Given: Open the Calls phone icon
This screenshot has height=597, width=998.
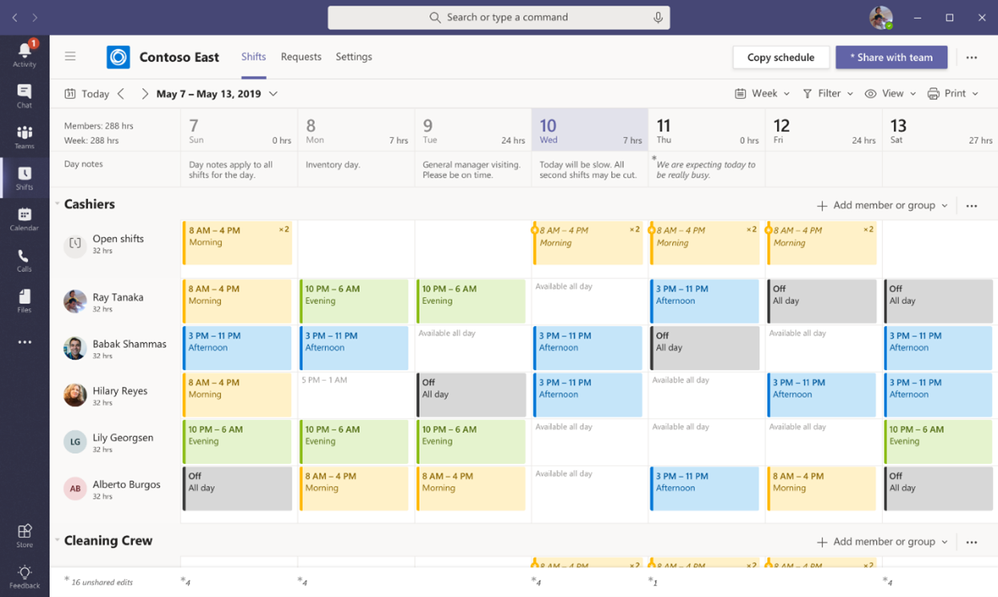Looking at the screenshot, I should pyautogui.click(x=24, y=260).
